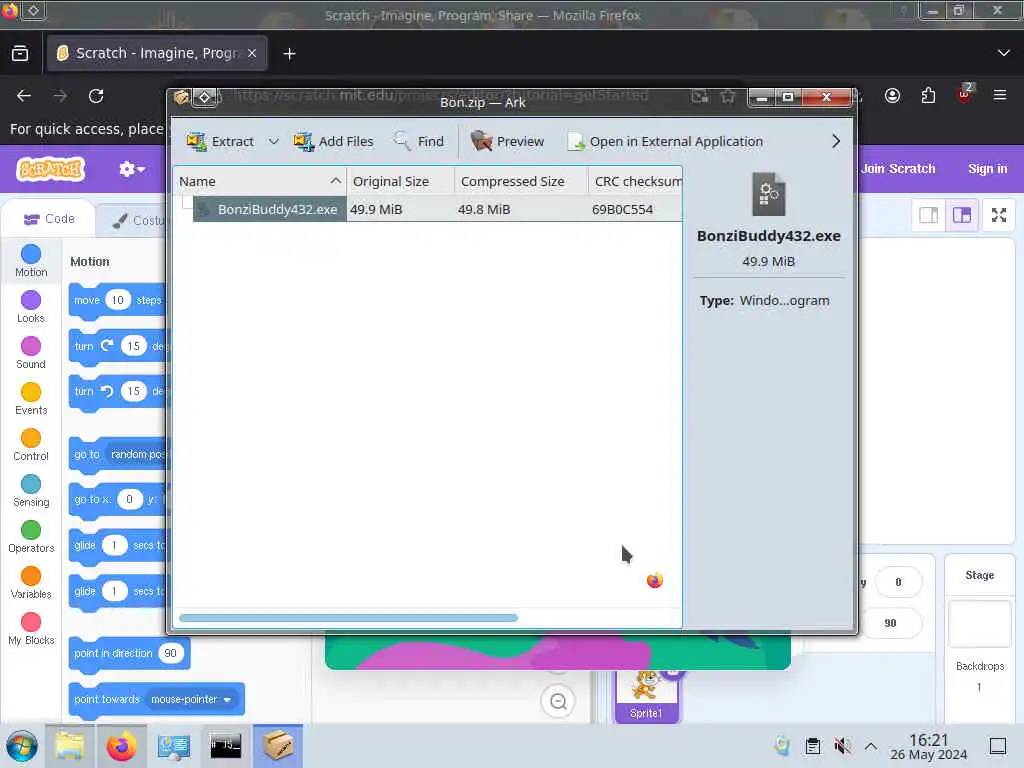
Task: Click the move 10 steps block
Action: (86, 300)
